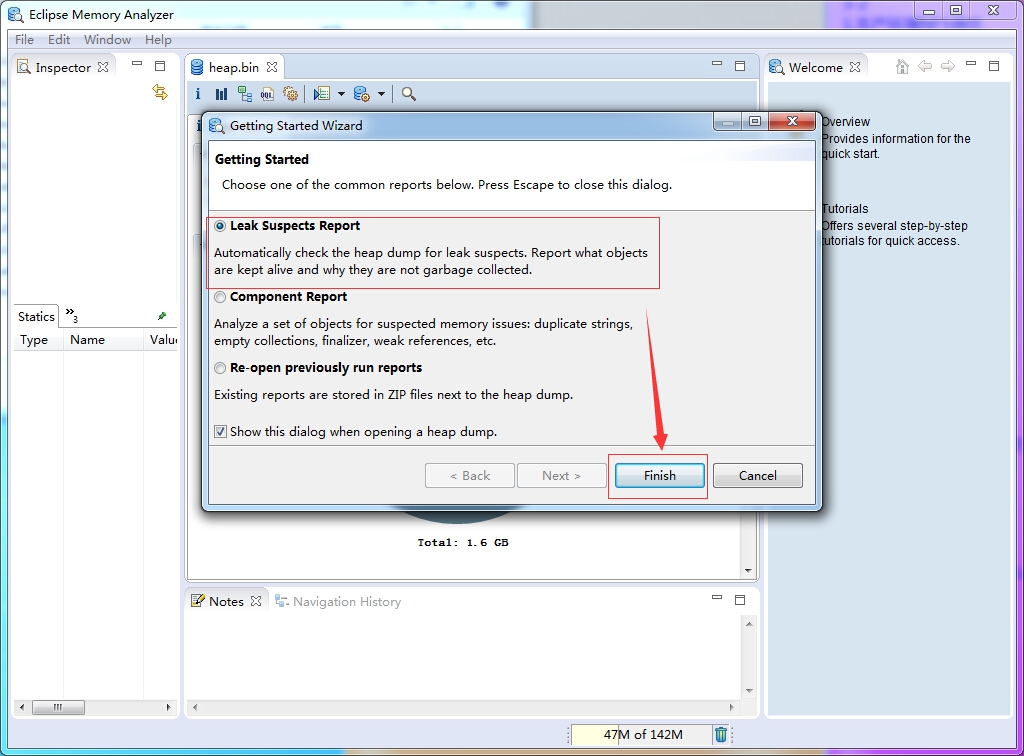Click the Inspector link-with-snapshot arrows icon

point(160,91)
